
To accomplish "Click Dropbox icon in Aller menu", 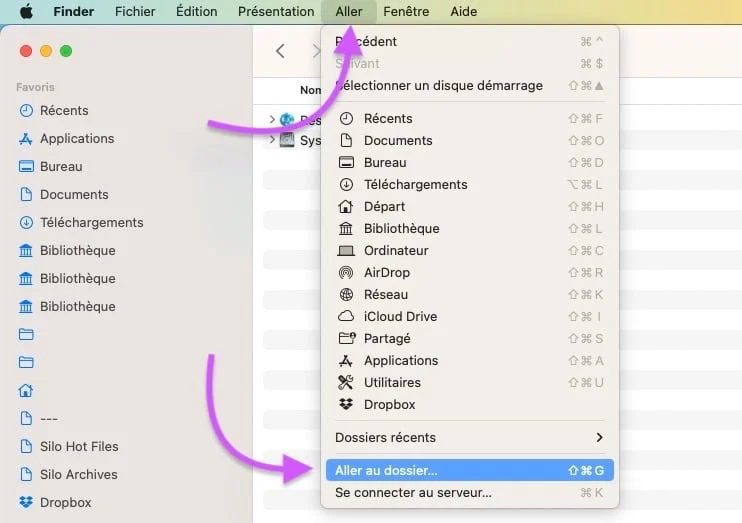I will coord(346,404).
